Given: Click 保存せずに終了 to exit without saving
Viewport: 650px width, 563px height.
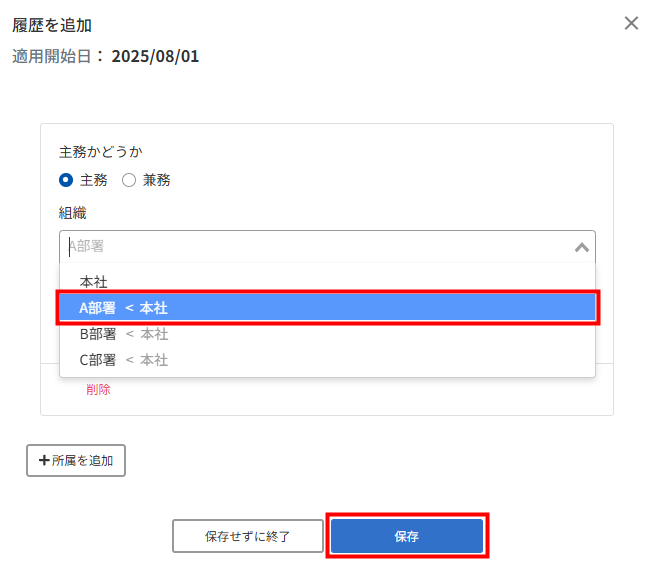Looking at the screenshot, I should (247, 536).
